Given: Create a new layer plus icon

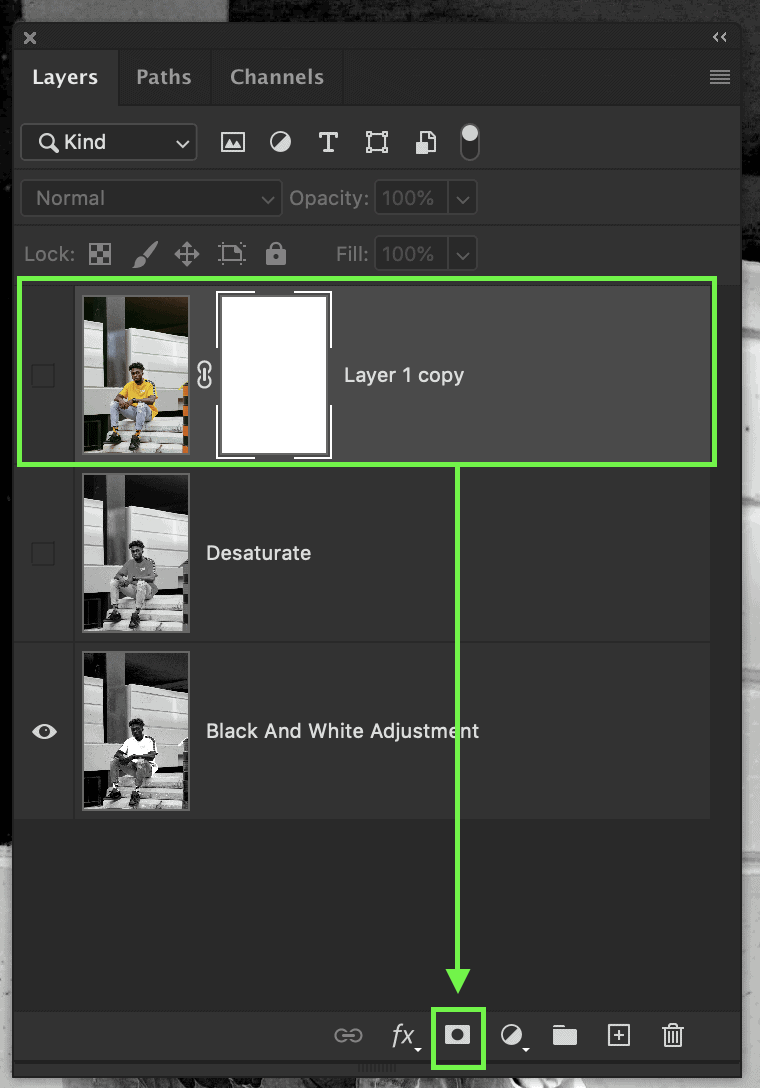Looking at the screenshot, I should 619,1035.
